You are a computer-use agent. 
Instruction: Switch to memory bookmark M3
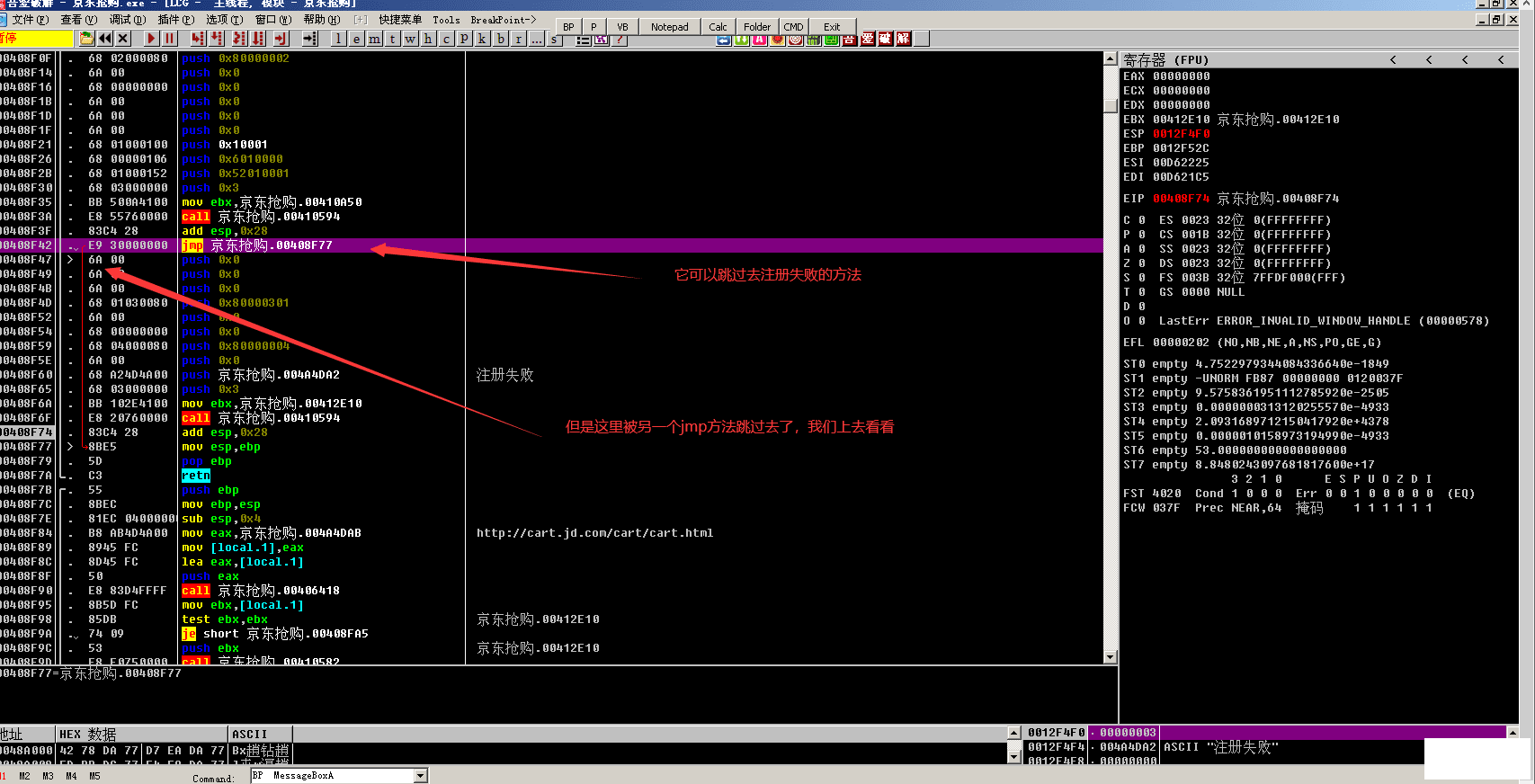click(x=48, y=776)
